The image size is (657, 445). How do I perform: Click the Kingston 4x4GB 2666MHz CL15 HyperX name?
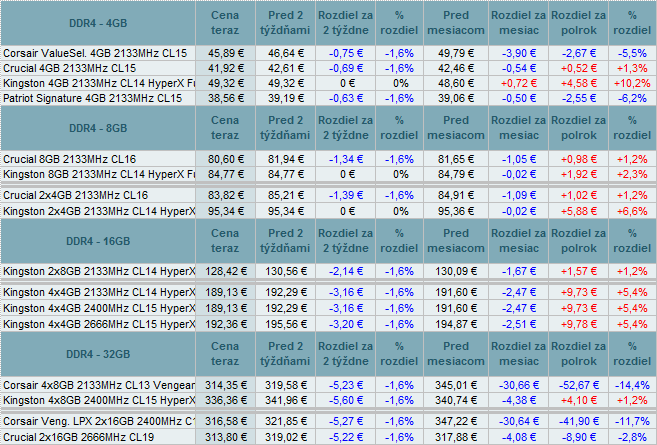point(99,324)
